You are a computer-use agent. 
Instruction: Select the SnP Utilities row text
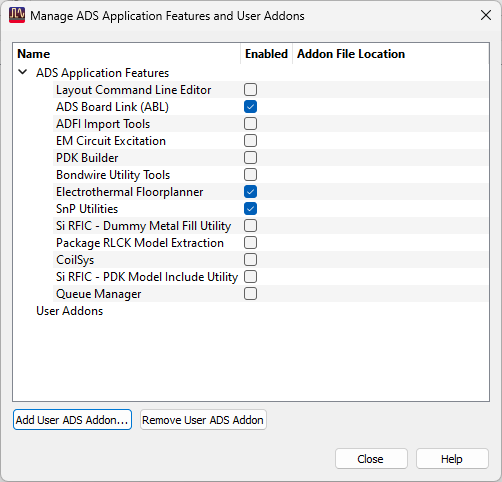coord(87,209)
